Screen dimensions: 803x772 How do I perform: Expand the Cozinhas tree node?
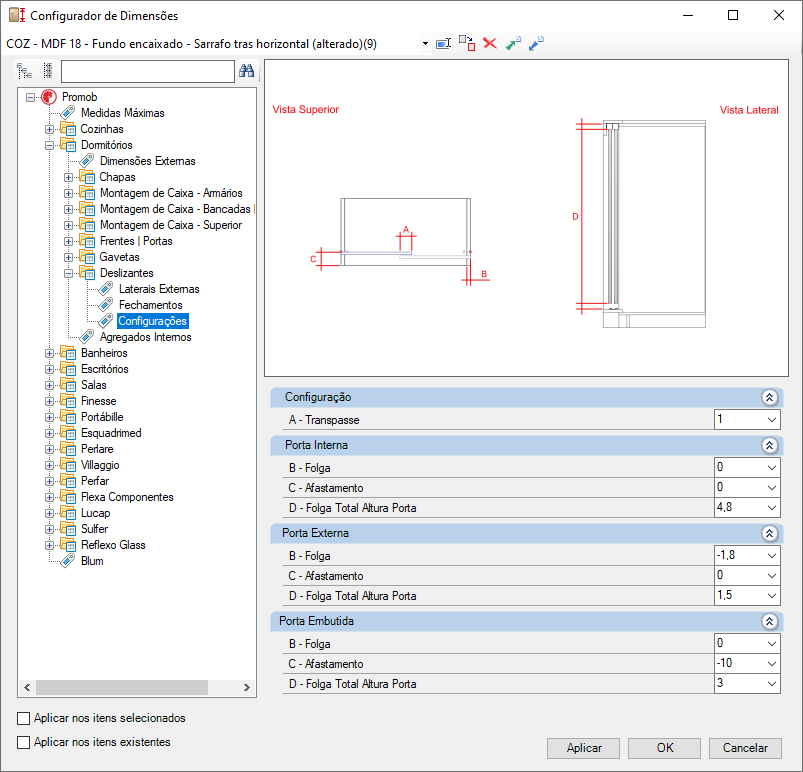[49, 129]
